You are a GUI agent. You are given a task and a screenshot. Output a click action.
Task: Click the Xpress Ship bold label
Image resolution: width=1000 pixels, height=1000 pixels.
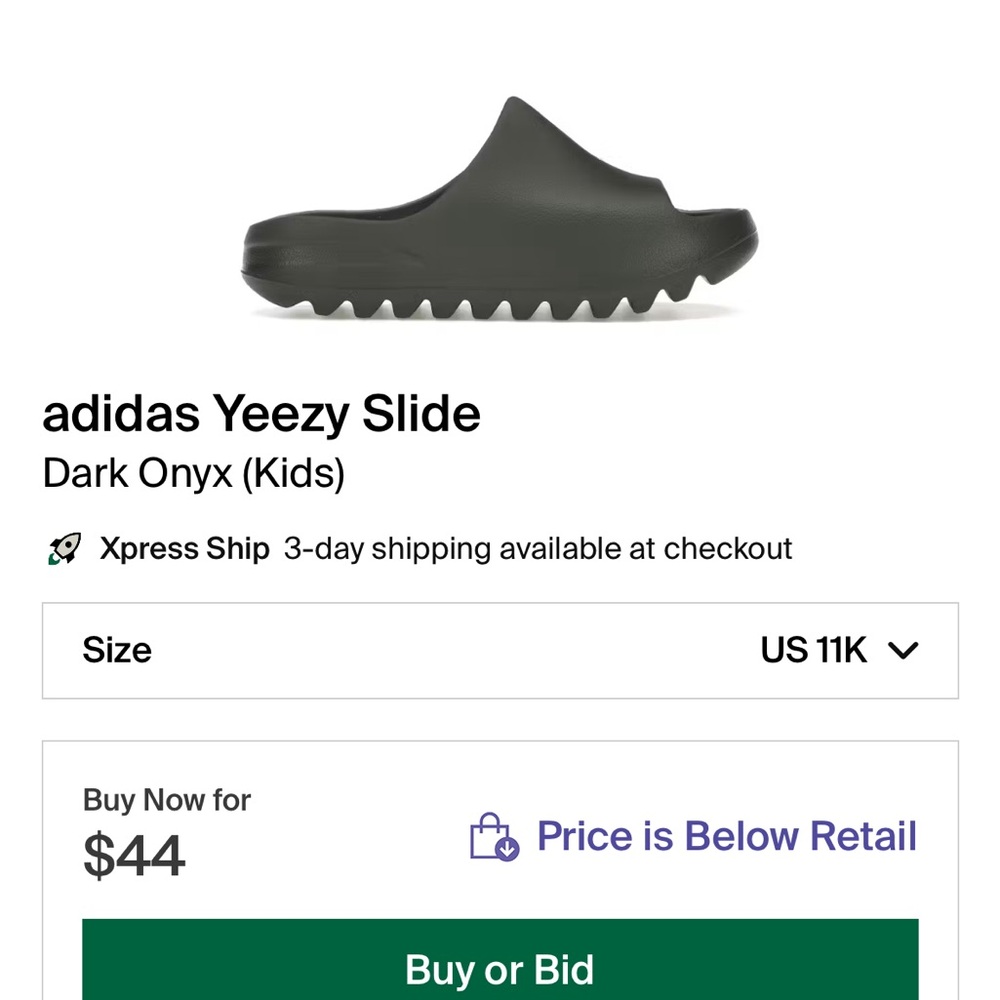pos(184,548)
